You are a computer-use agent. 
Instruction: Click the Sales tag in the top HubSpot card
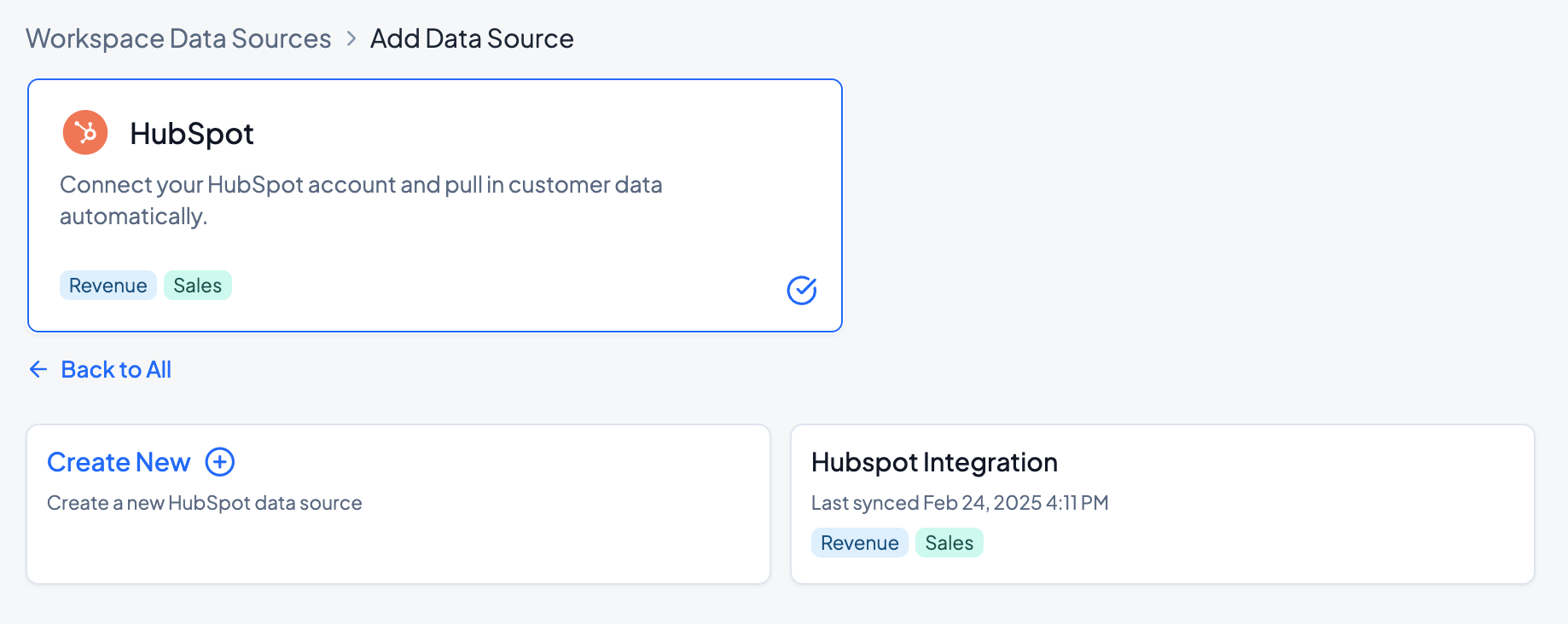(197, 286)
